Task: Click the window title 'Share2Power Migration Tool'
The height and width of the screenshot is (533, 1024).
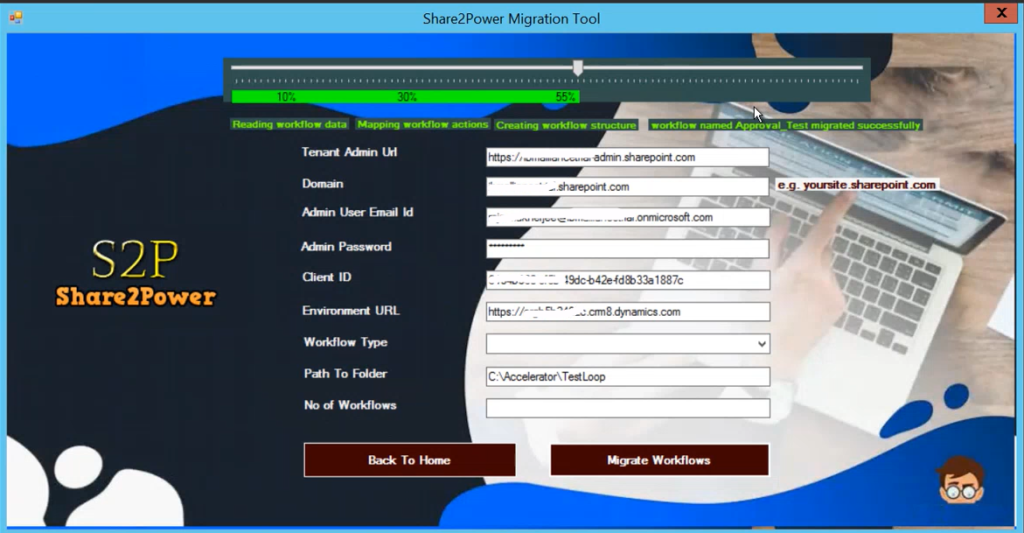Action: click(x=511, y=18)
